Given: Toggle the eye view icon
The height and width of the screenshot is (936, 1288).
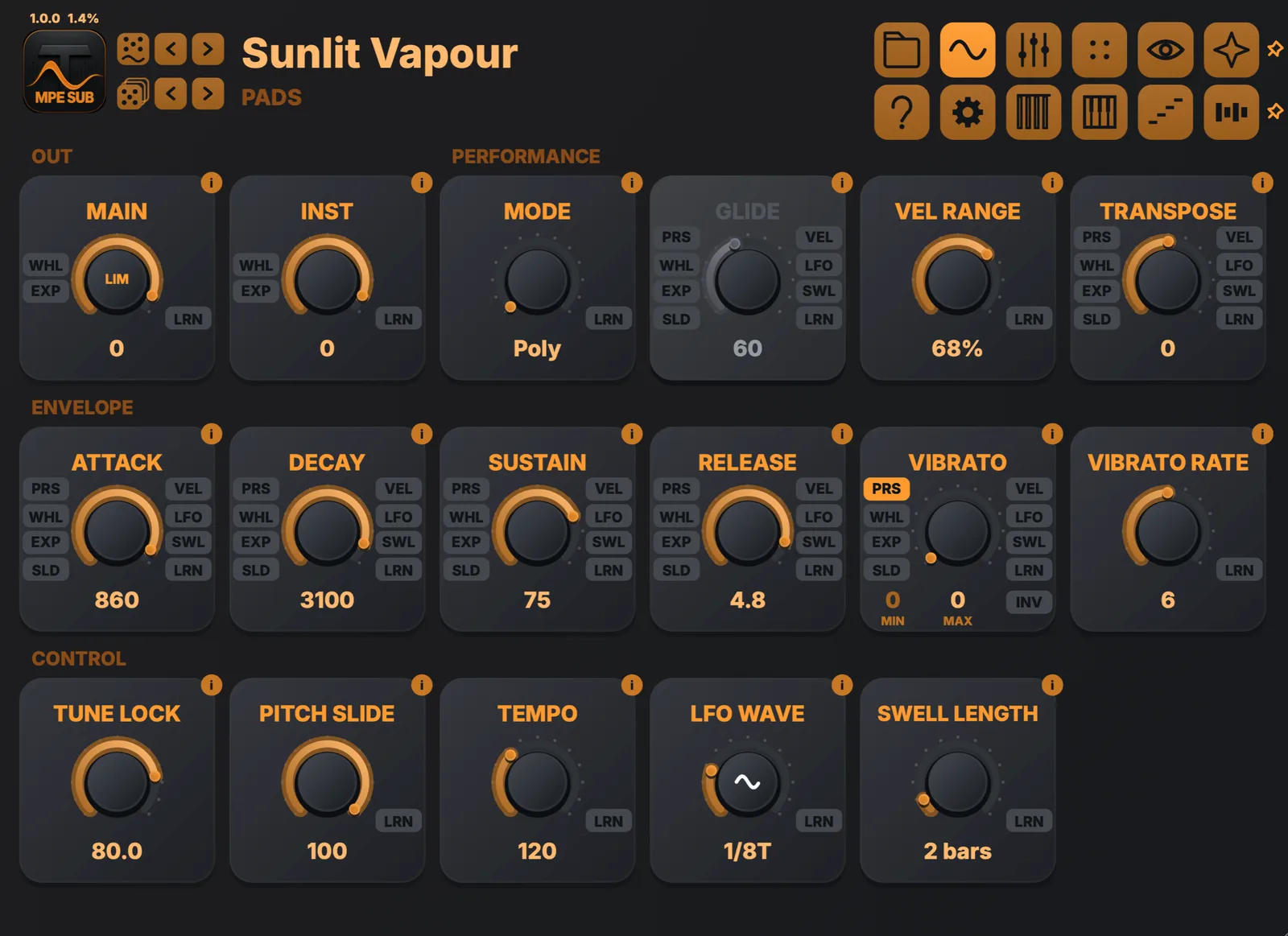Looking at the screenshot, I should coord(1166,50).
